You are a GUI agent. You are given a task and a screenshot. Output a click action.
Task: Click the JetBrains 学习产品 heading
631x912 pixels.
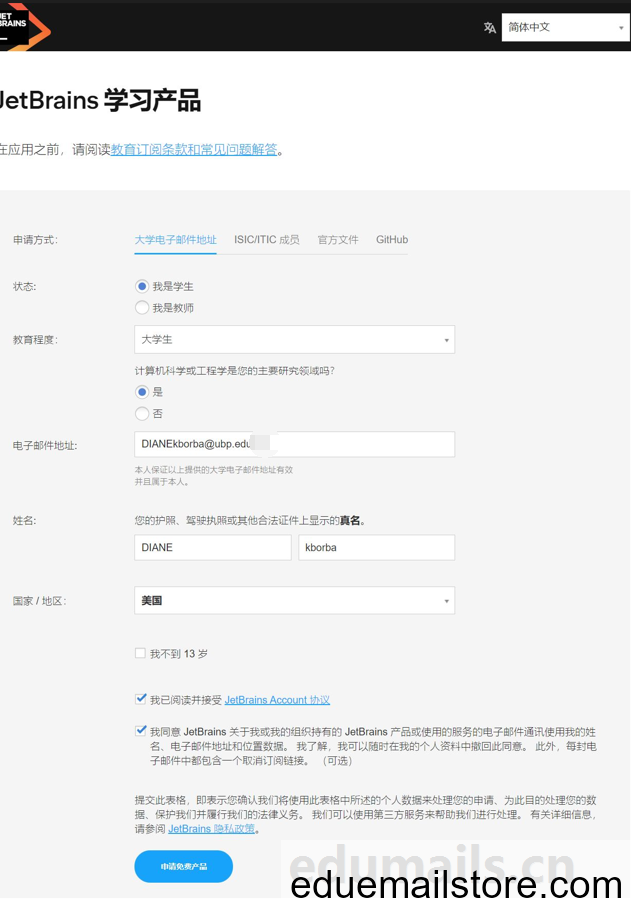pos(101,100)
